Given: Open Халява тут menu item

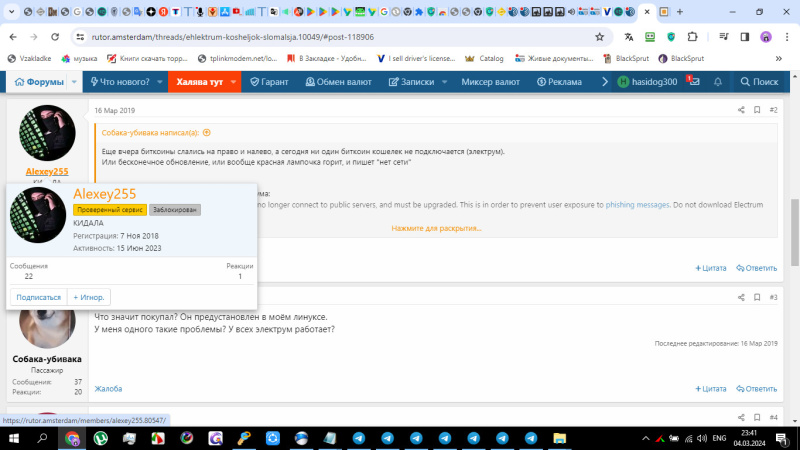Looking at the screenshot, I should point(199,82).
